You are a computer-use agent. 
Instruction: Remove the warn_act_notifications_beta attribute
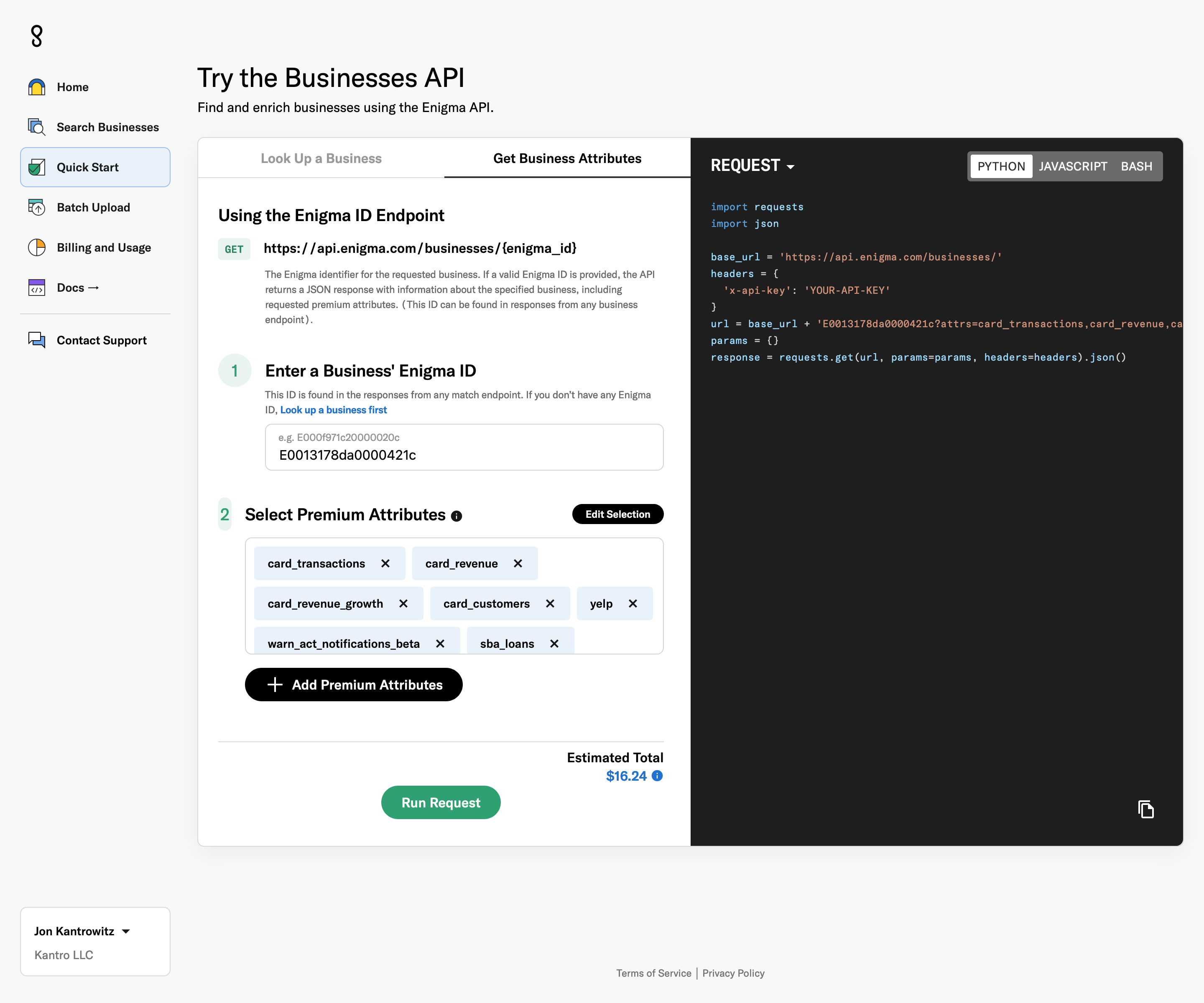point(440,644)
